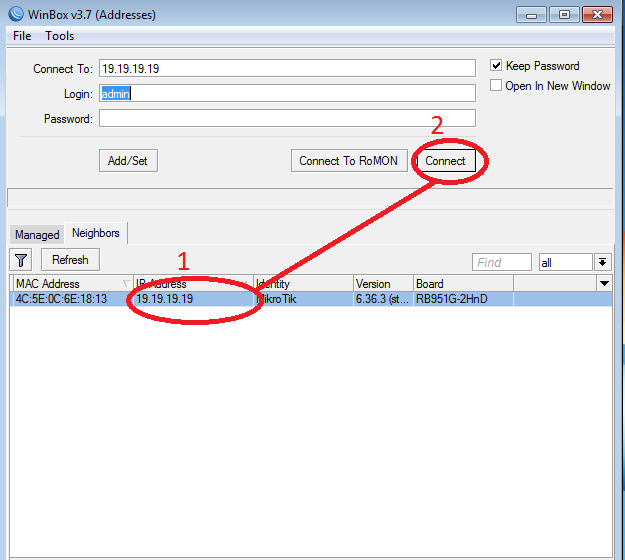625x560 pixels.
Task: Sort by Identity column header
Action: (303, 283)
